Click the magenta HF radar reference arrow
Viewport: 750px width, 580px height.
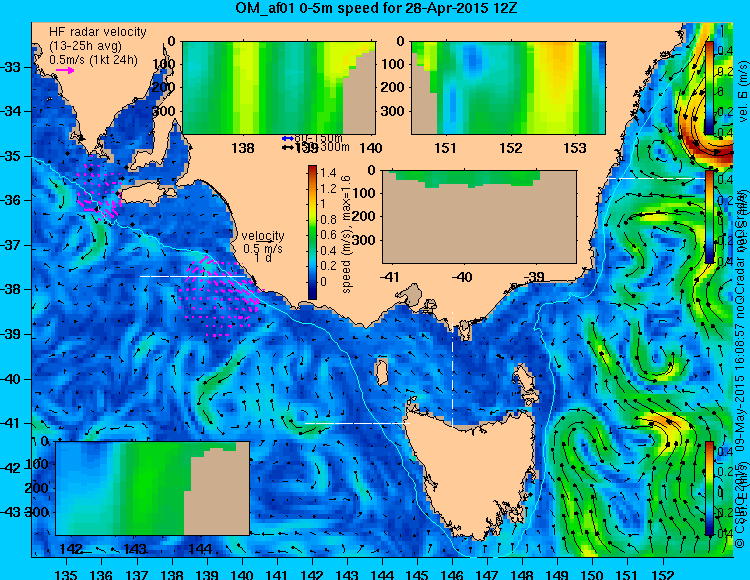[x=65, y=70]
